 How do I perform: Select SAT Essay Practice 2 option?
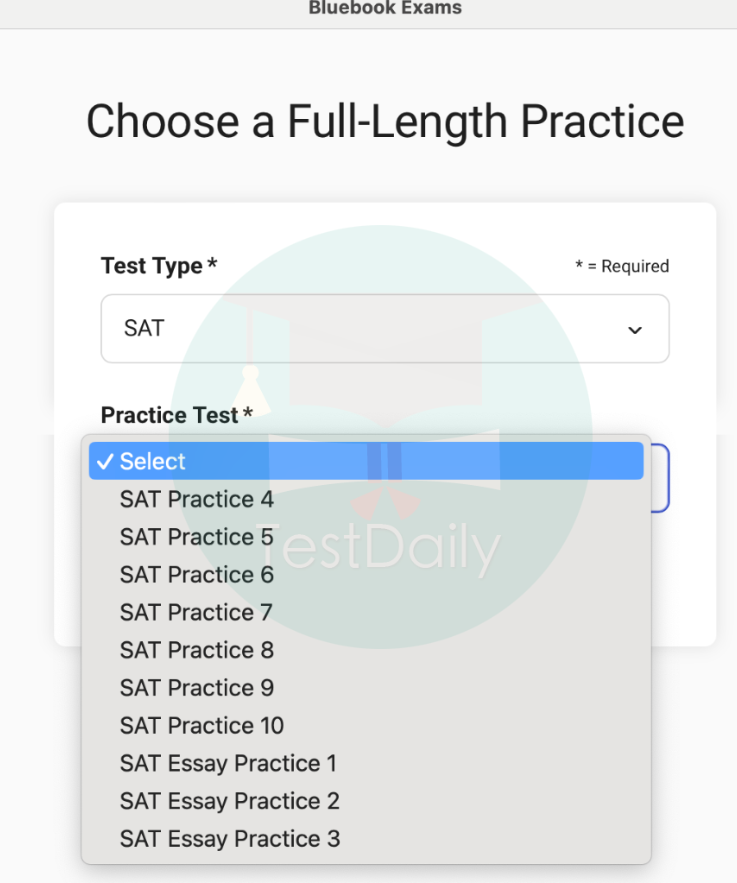[x=230, y=801]
